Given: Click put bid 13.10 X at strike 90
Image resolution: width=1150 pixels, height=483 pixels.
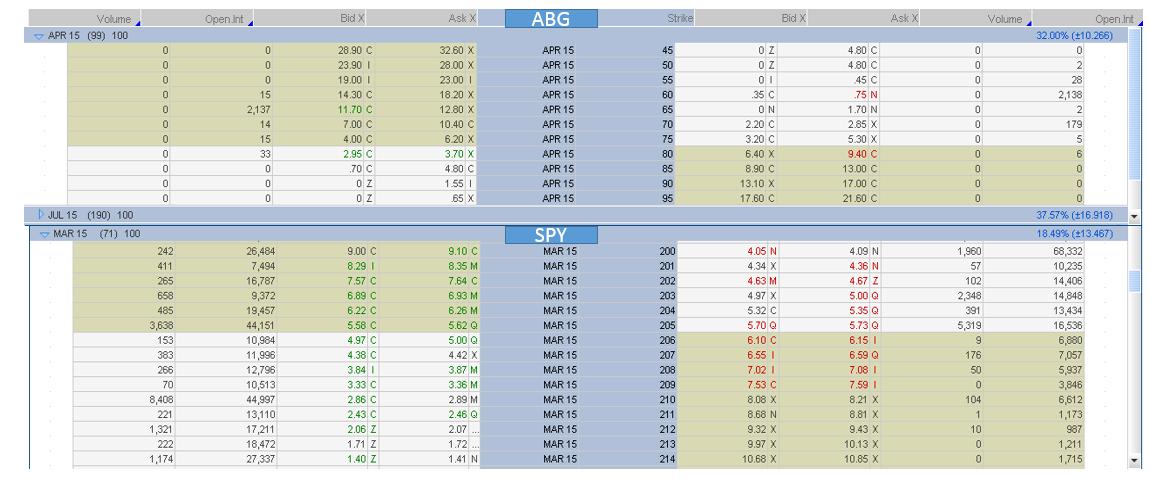Looking at the screenshot, I should click(759, 183).
